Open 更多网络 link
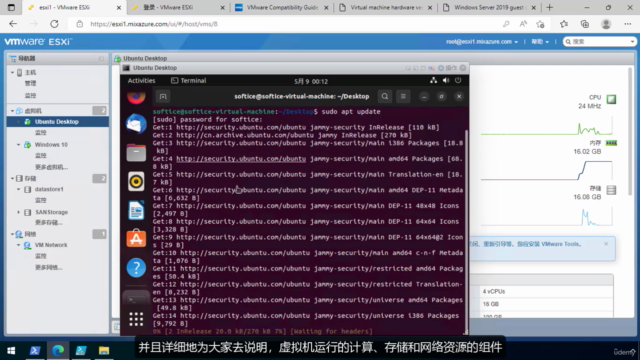The width and height of the screenshot is (640, 360). click(49, 267)
